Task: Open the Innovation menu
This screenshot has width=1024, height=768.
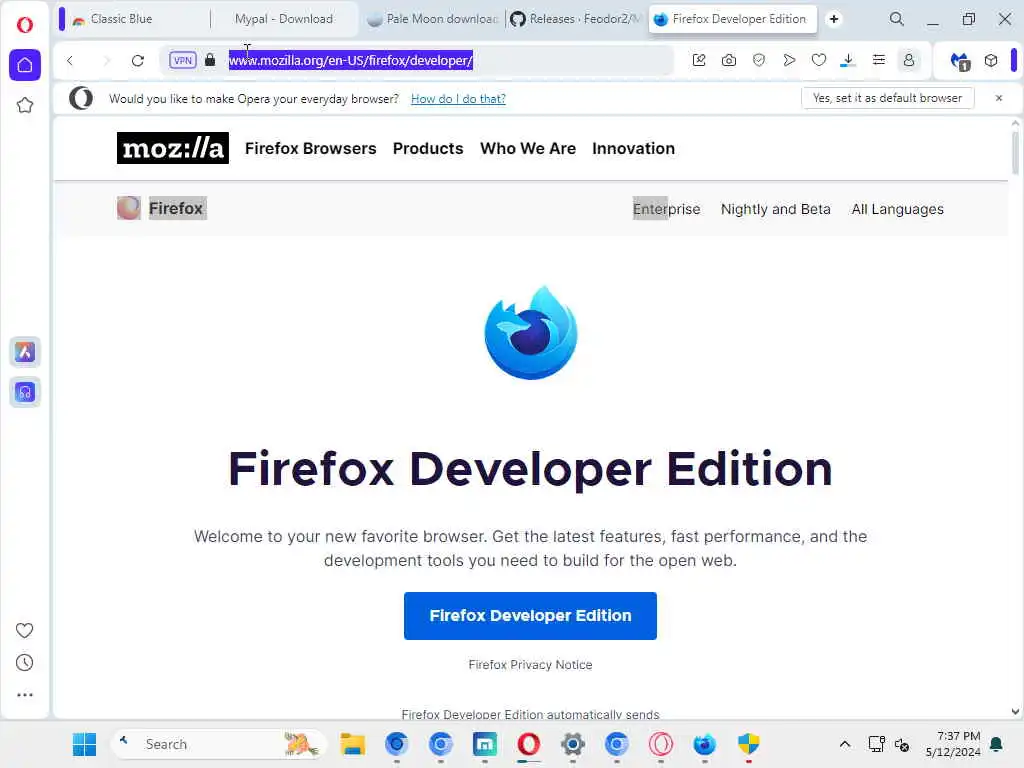Action: (x=633, y=148)
